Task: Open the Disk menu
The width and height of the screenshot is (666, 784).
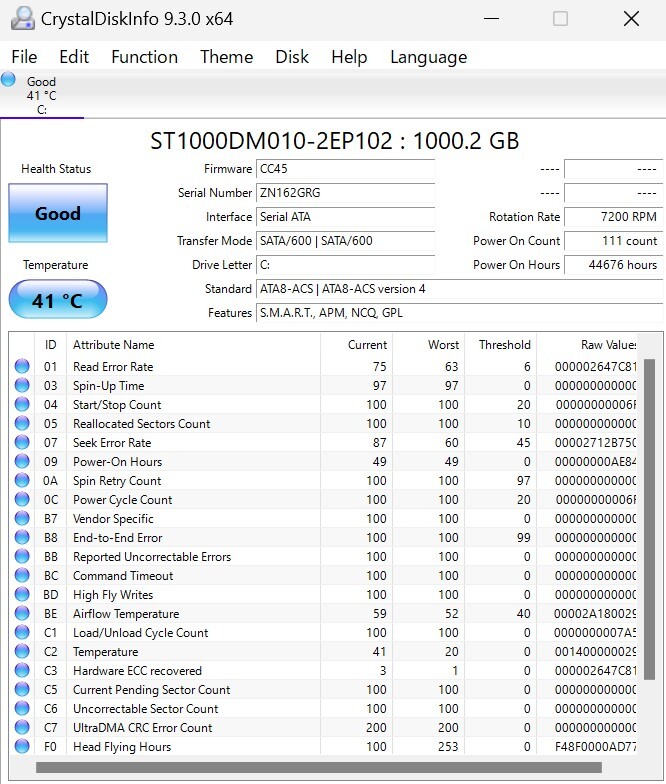Action: pos(292,56)
